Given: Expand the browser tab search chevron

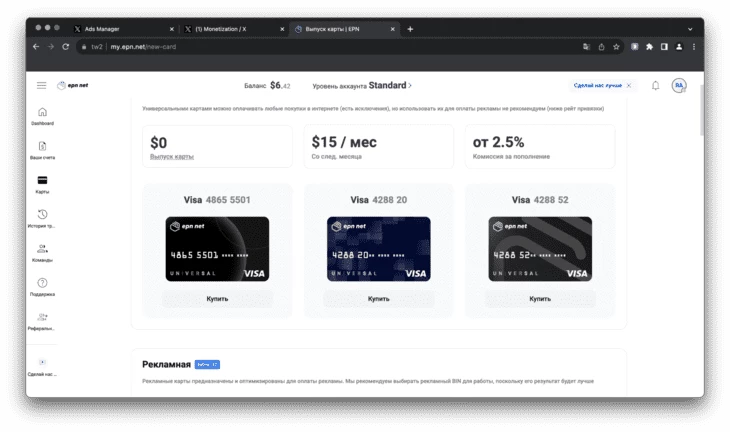Looking at the screenshot, I should click(x=690, y=29).
